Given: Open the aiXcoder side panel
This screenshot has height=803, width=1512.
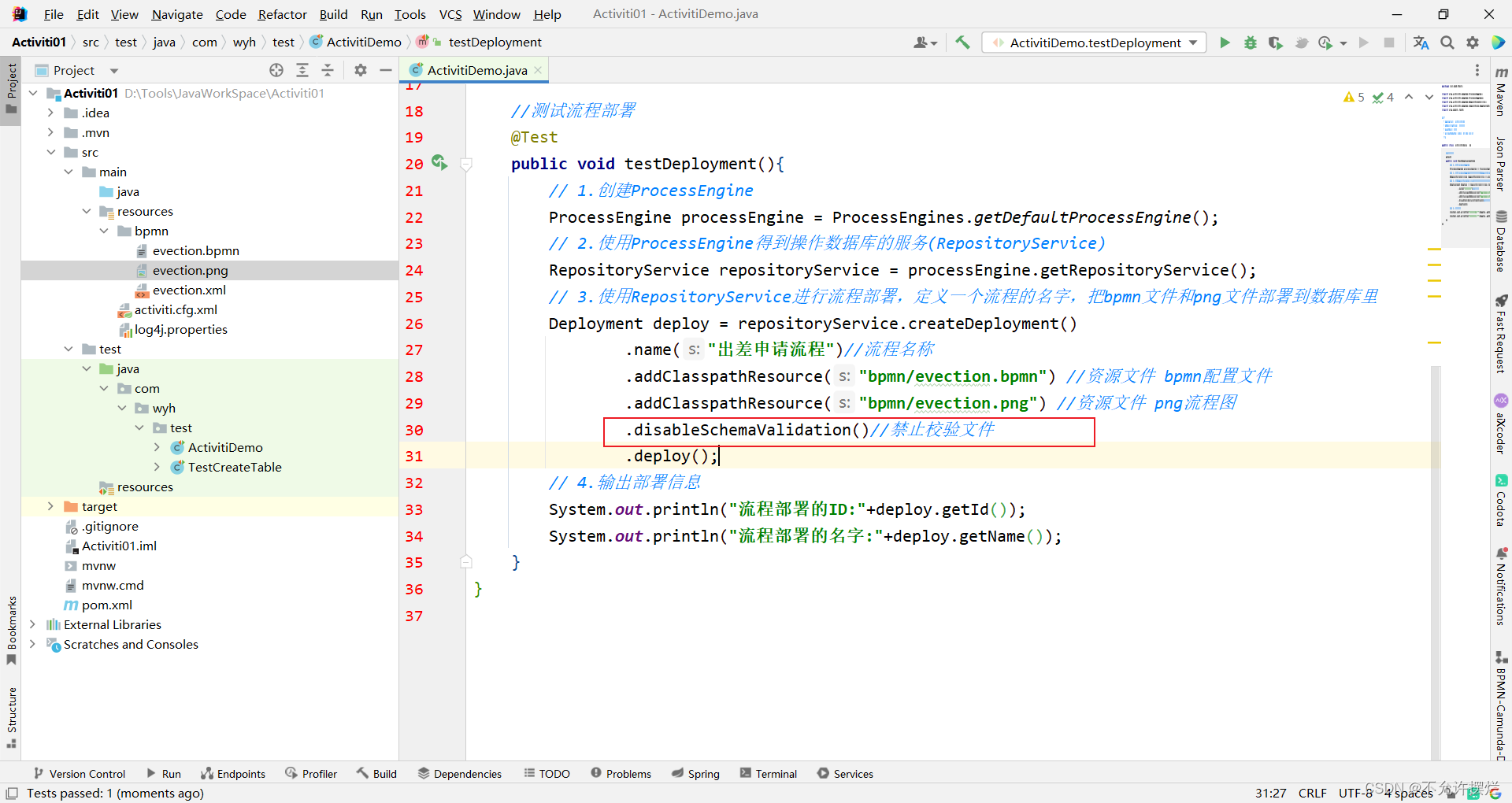Looking at the screenshot, I should pyautogui.click(x=1501, y=424).
